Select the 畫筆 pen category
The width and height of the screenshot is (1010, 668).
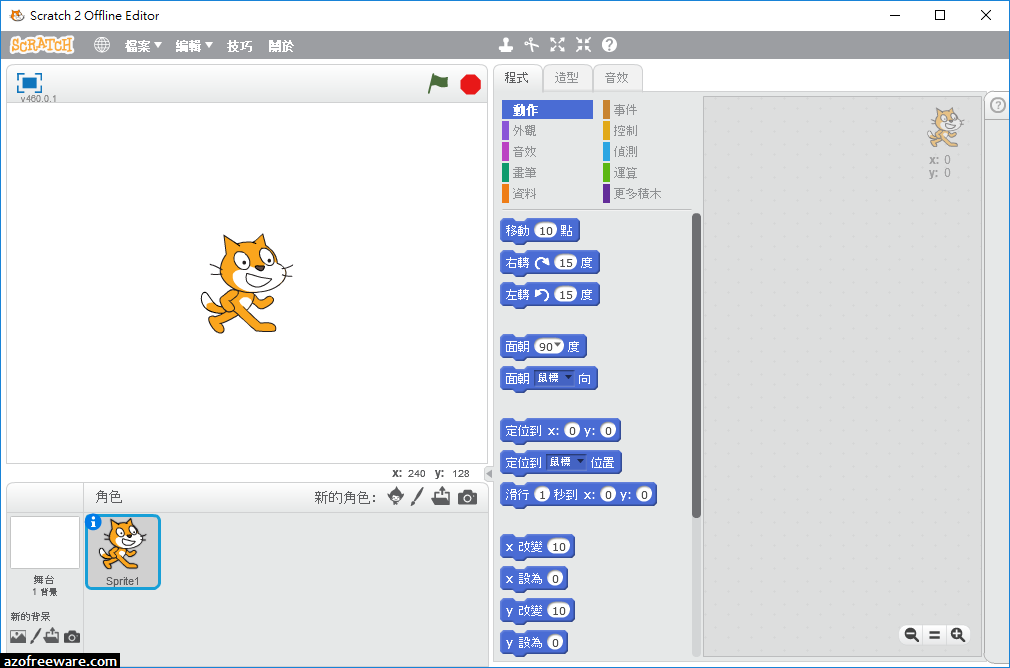pyautogui.click(x=548, y=173)
